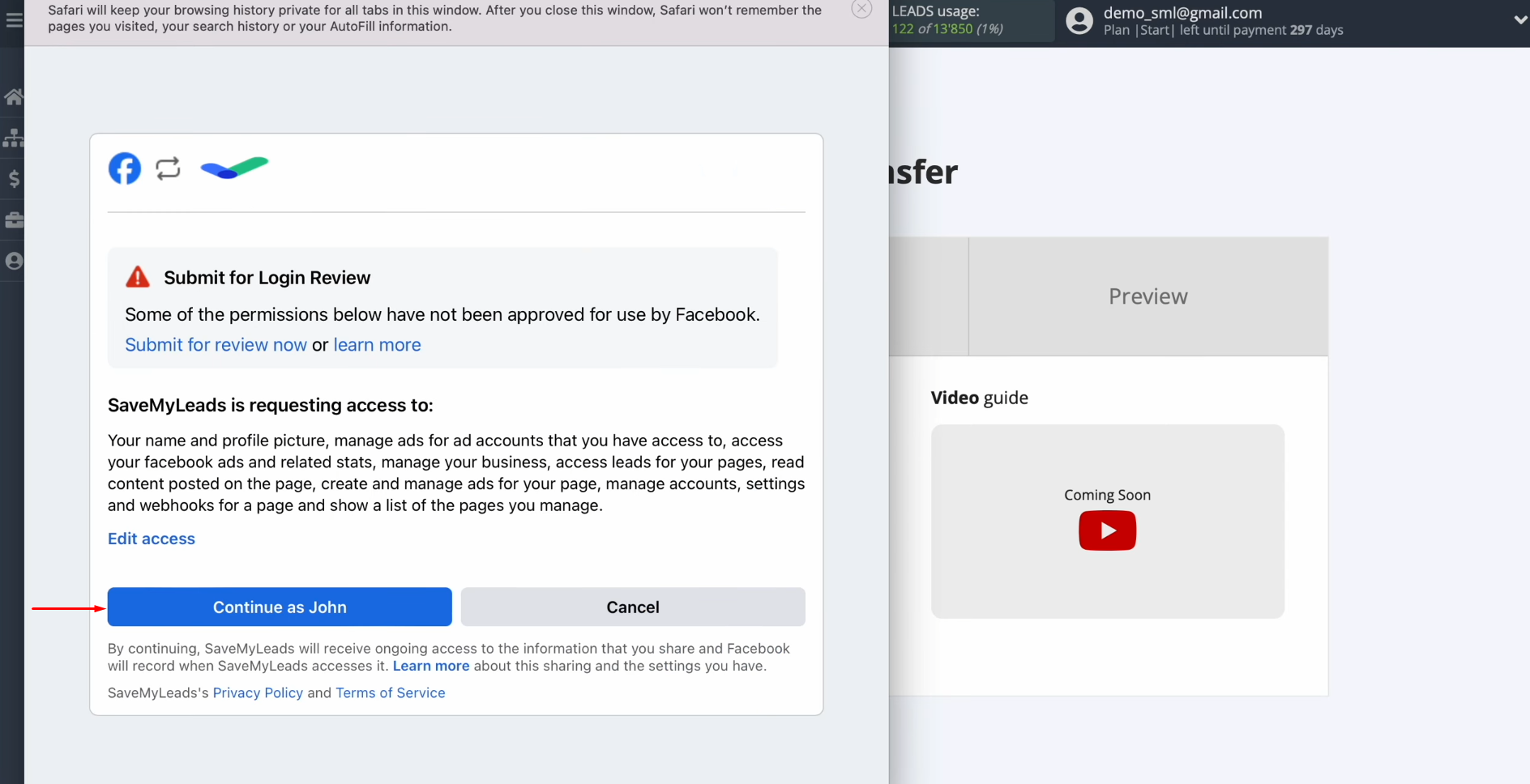The width and height of the screenshot is (1530, 784).
Task: Click the Plan Start payment days text
Action: [x=1223, y=30]
